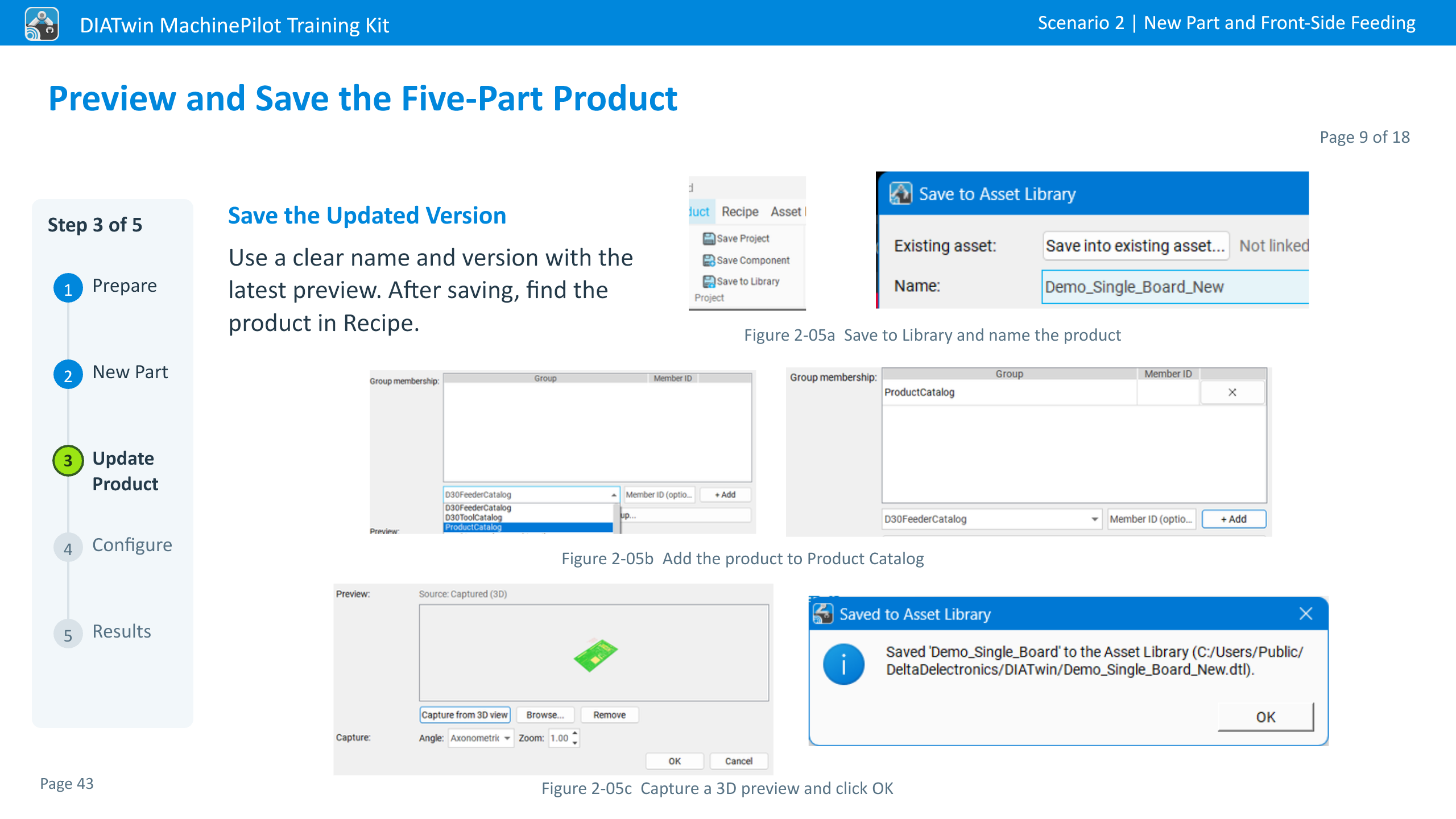Click the Browse... button

coord(545,715)
